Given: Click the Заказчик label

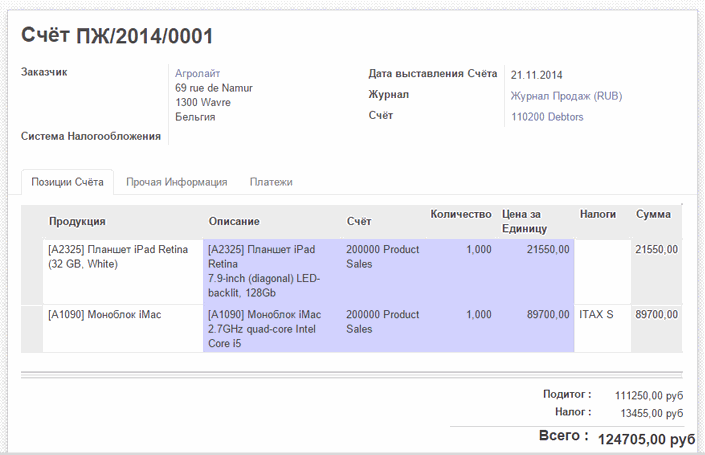Looking at the screenshot, I should 44,72.
